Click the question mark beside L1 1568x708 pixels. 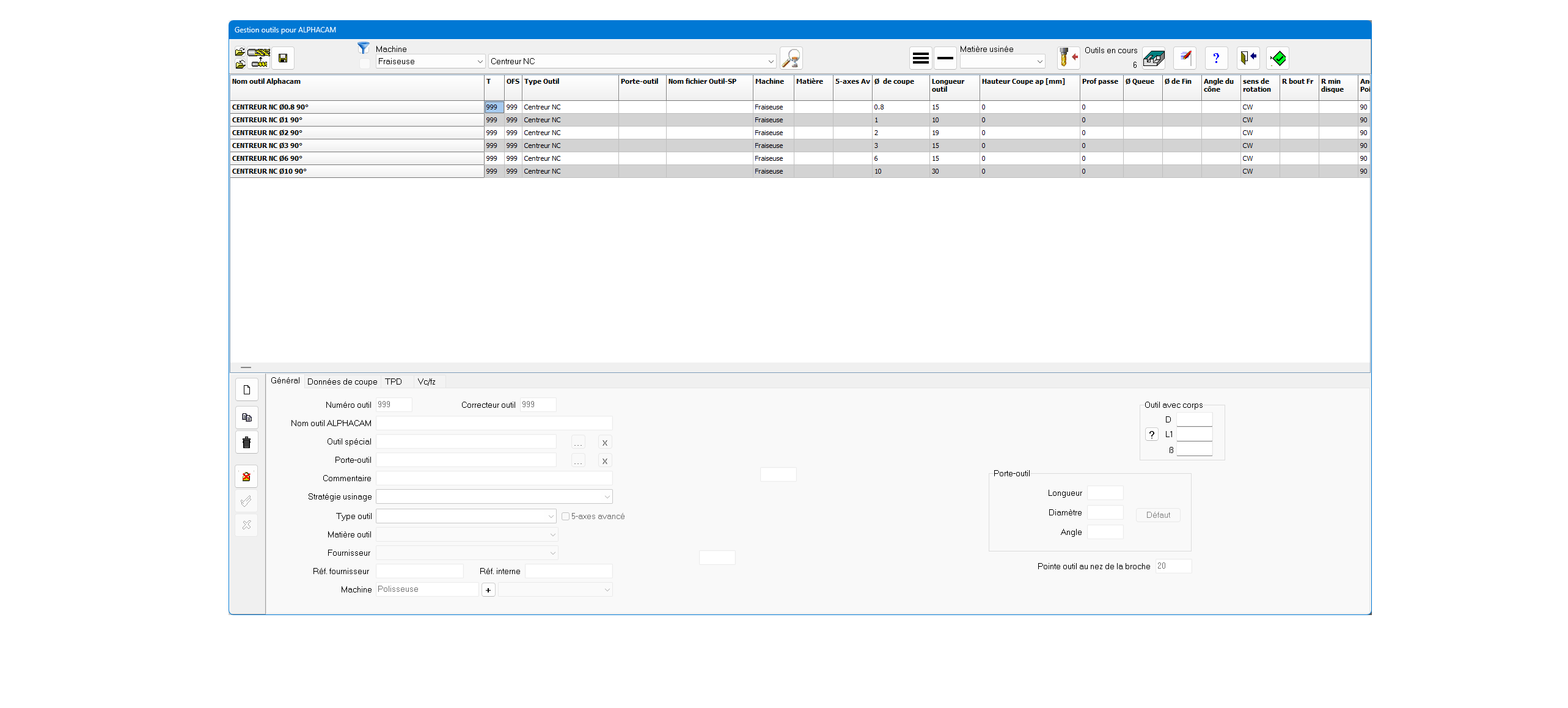point(1152,434)
